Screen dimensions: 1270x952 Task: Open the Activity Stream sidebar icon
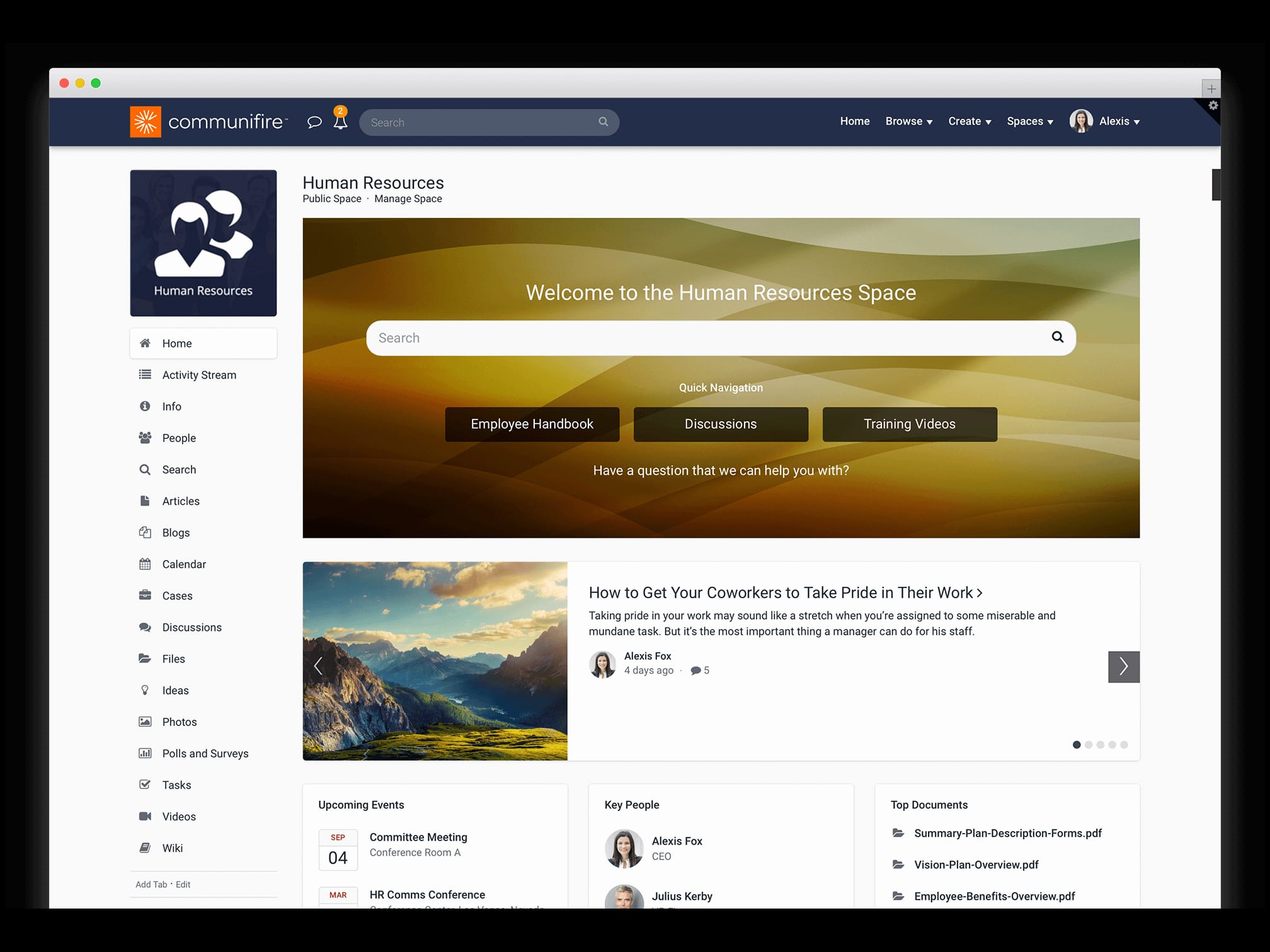coord(146,375)
